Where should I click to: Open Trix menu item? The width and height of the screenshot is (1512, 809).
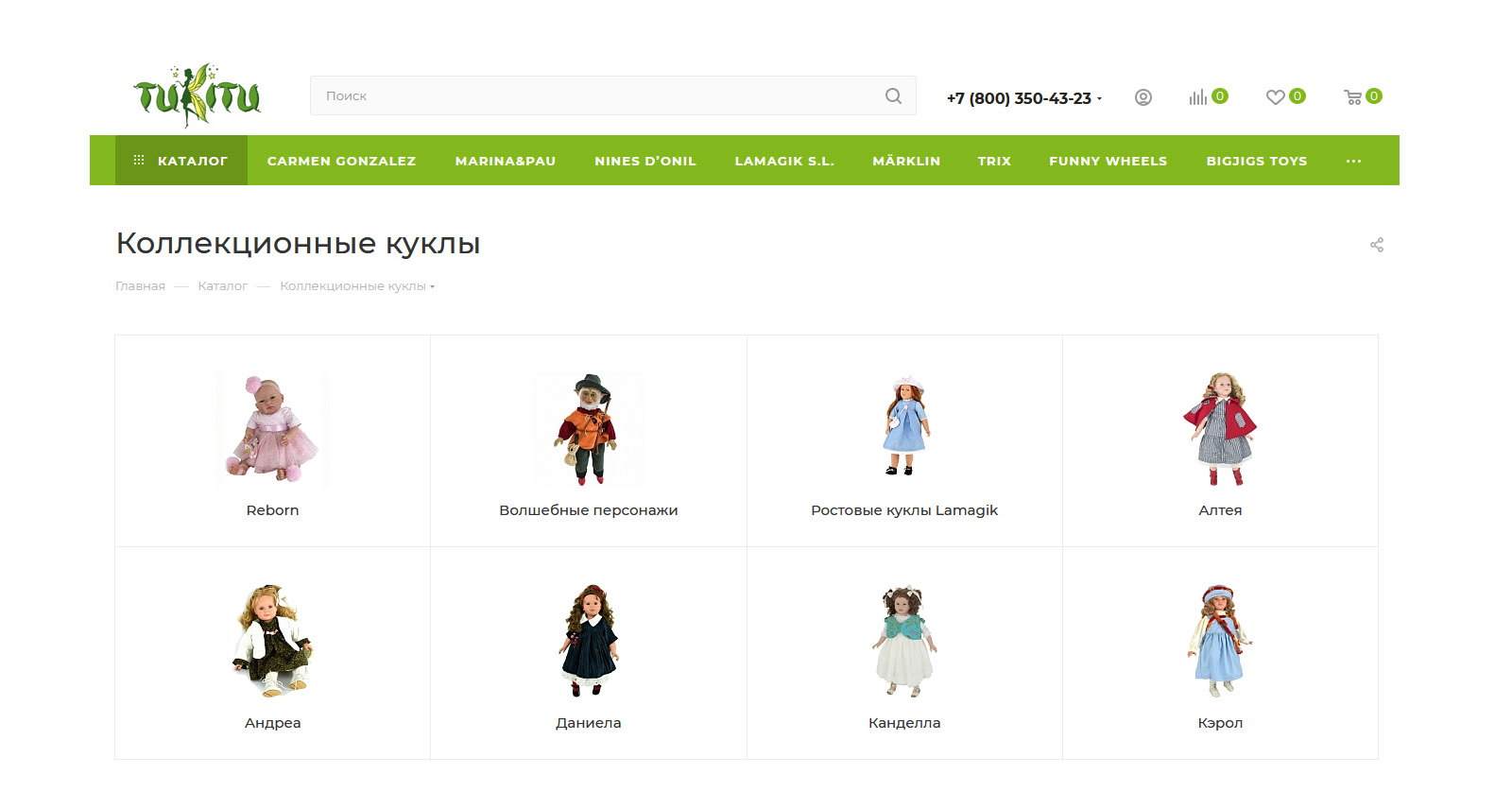pos(994,161)
